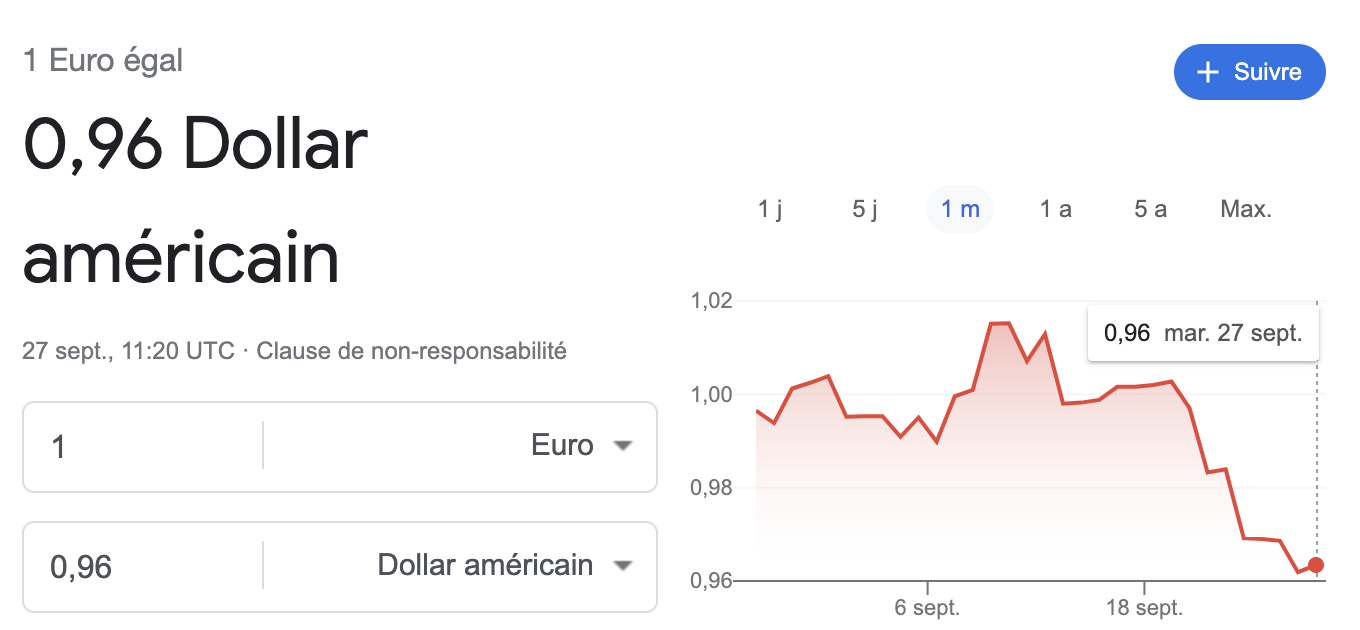
Task: Switch chart to 5 j range
Action: pyautogui.click(x=865, y=209)
